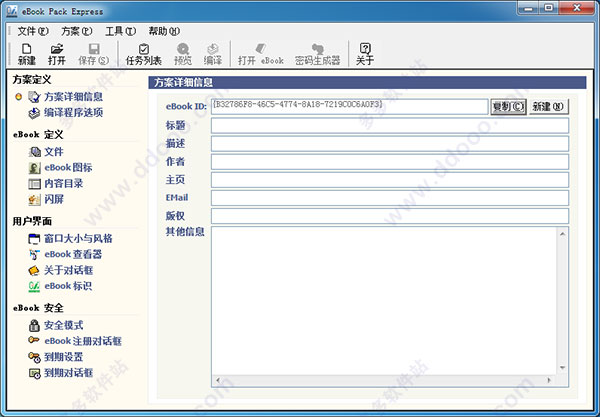
Task: Click the 其他信息 horizontal scrollbar left arrow
Action: click(218, 380)
